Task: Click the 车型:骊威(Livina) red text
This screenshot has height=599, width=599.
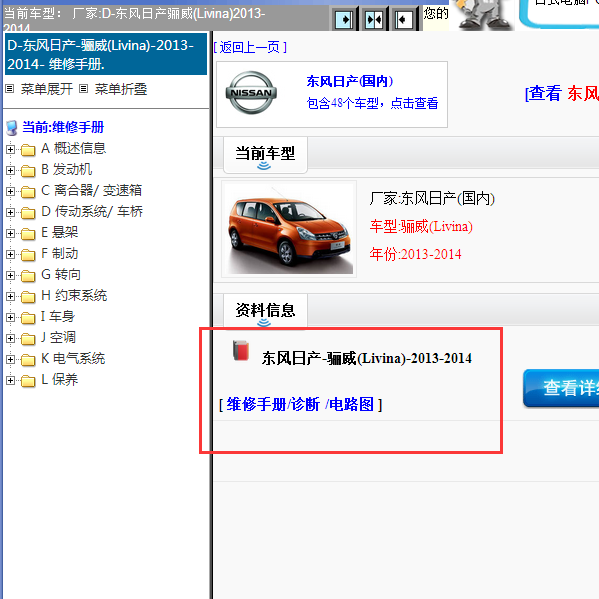Action: tap(421, 227)
